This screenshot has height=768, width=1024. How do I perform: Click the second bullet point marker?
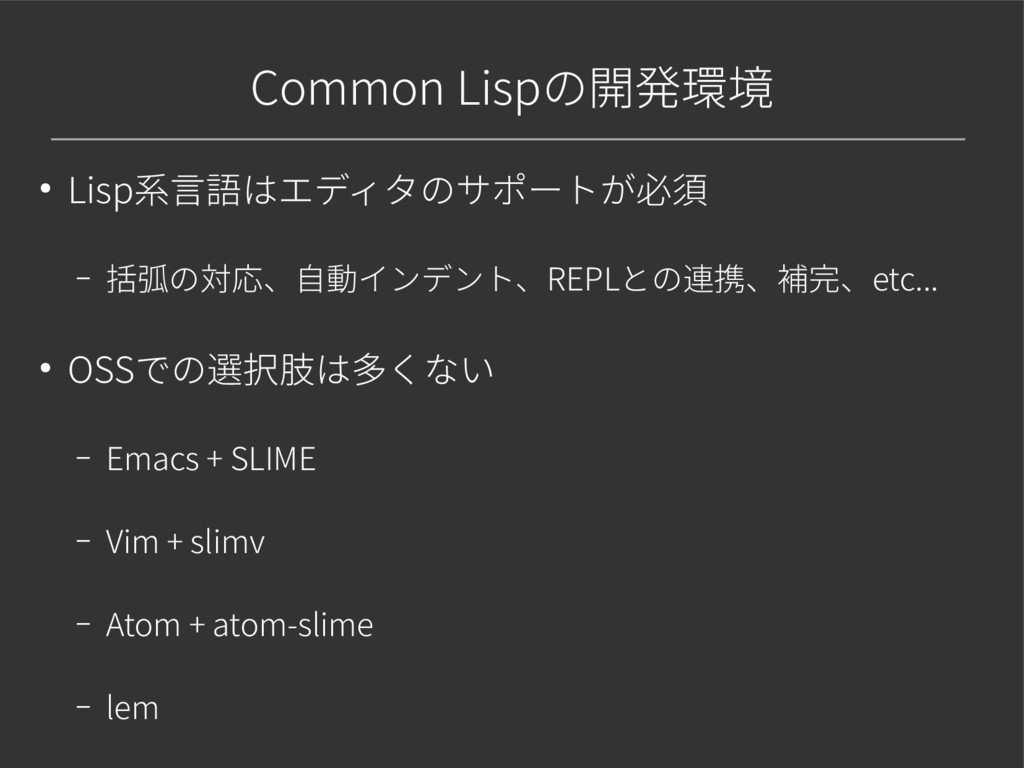click(x=44, y=368)
